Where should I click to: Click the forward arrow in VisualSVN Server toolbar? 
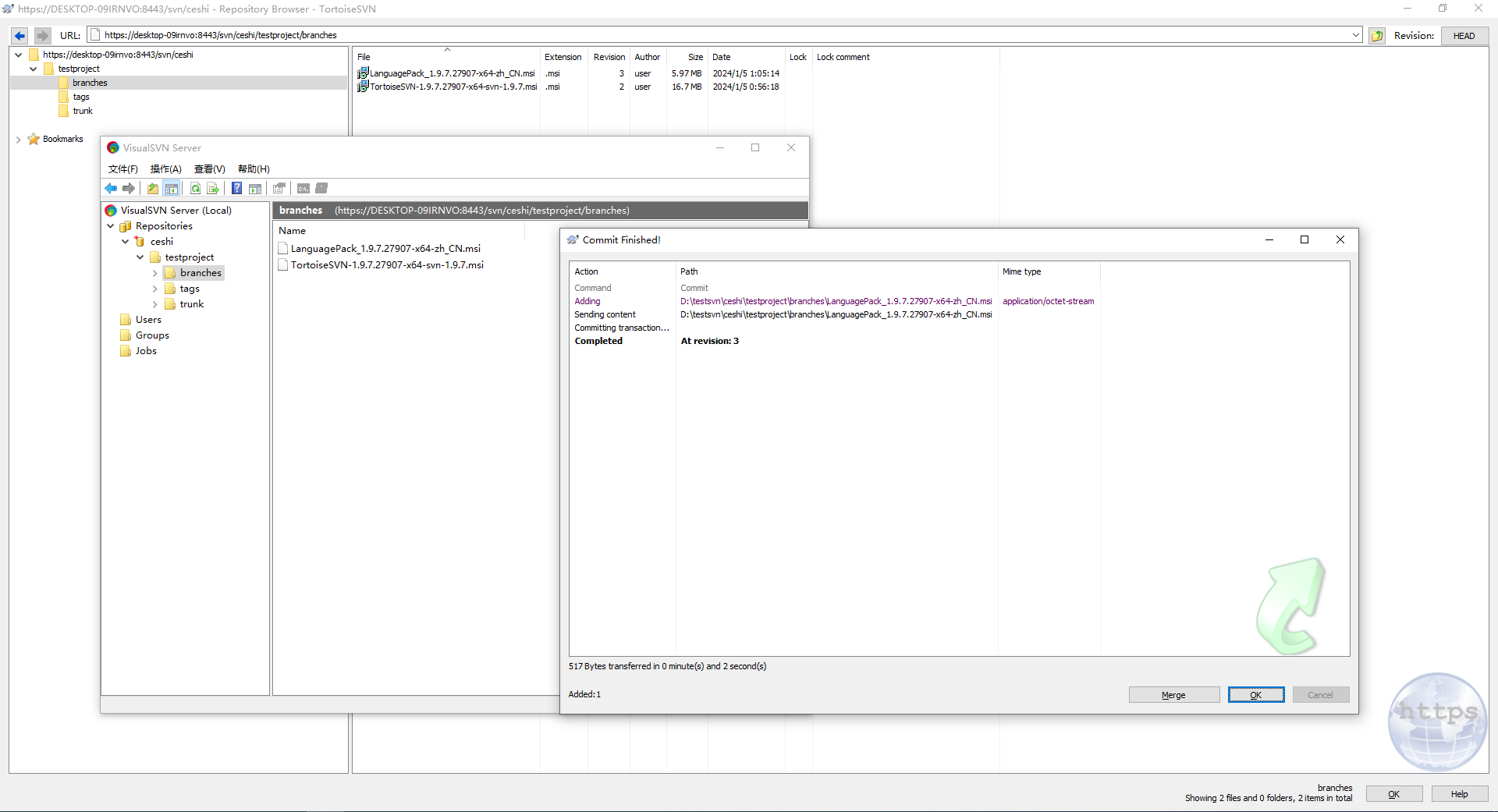coord(129,188)
